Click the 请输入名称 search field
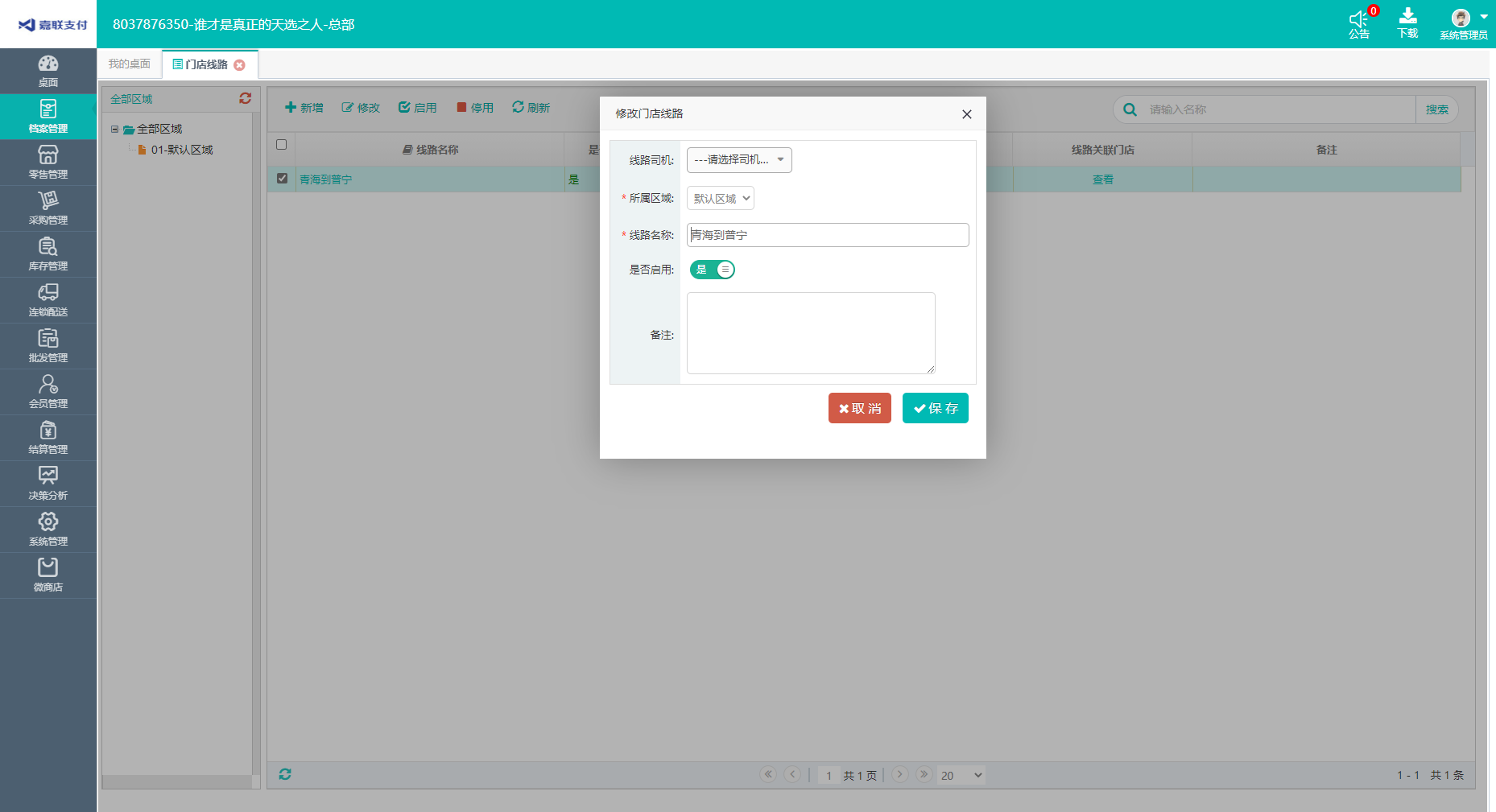 pyautogui.click(x=1278, y=109)
